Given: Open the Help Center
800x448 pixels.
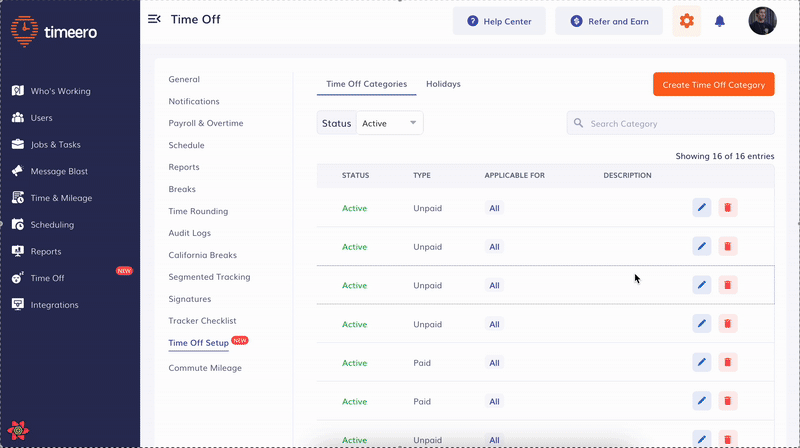Looking at the screenshot, I should pyautogui.click(x=499, y=21).
